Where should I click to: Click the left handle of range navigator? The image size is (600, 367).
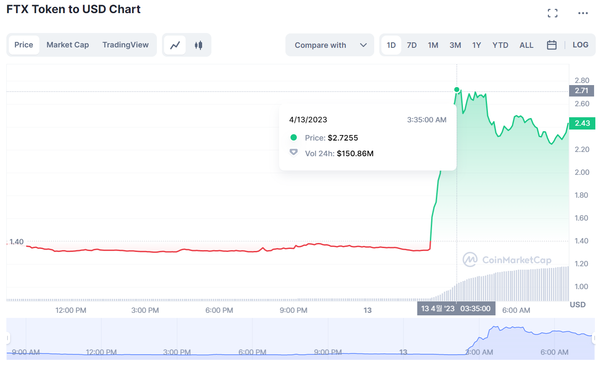point(8,338)
